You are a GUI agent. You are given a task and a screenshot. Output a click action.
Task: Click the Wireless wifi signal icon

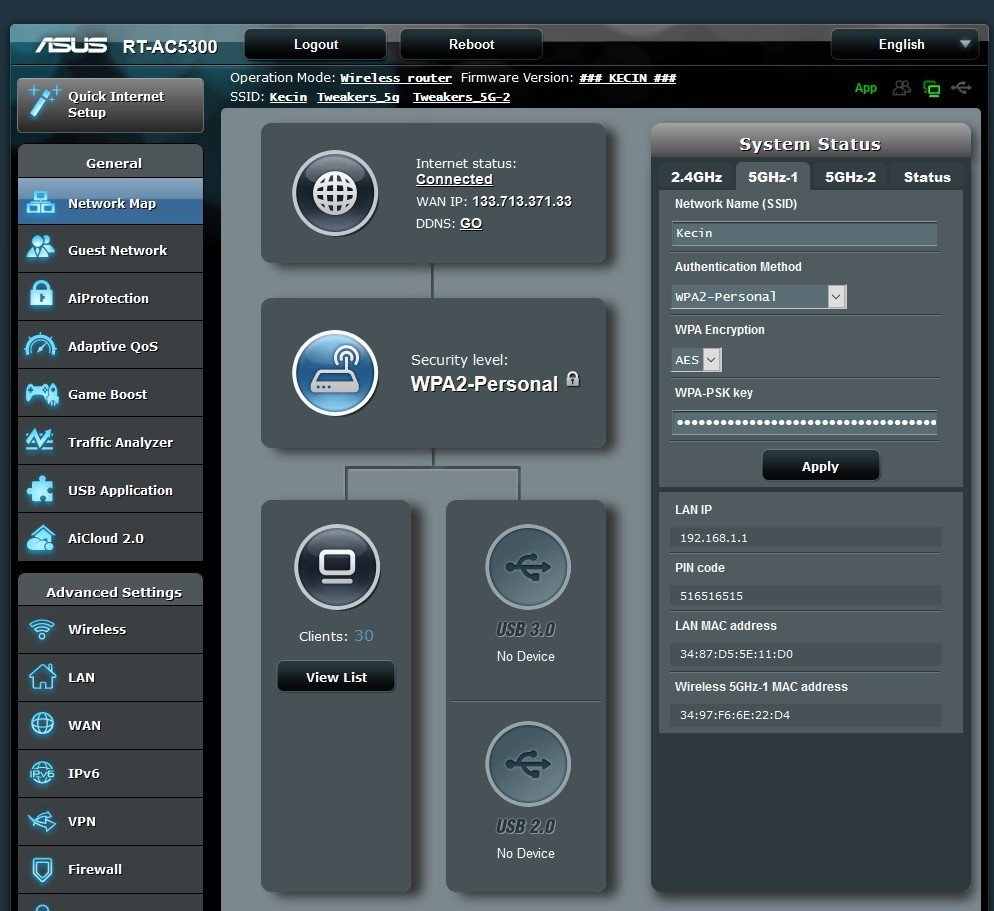42,629
